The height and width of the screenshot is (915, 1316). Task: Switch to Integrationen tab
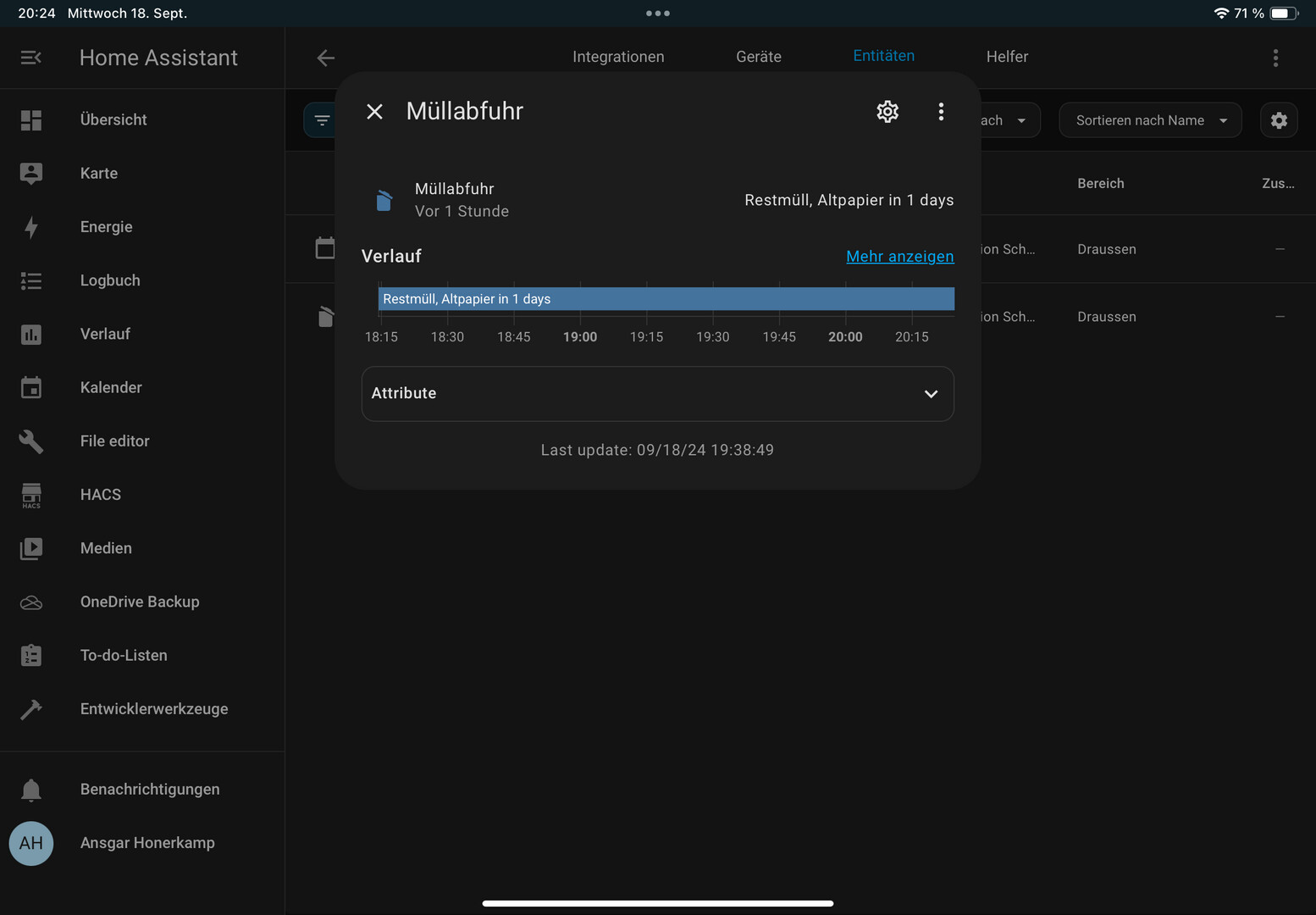click(x=617, y=57)
